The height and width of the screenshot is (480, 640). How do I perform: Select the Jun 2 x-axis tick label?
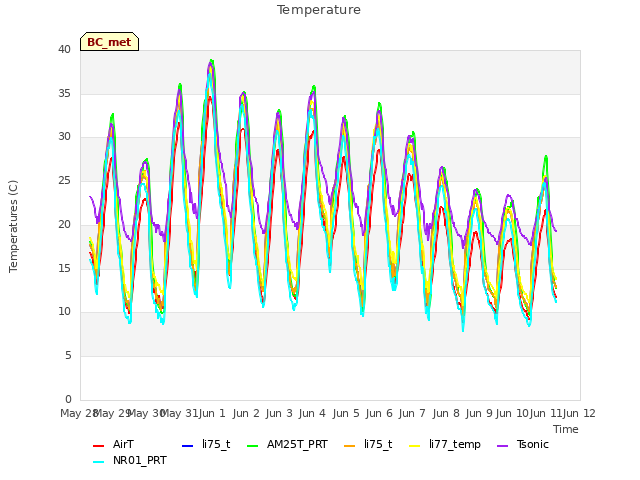pyautogui.click(x=246, y=413)
